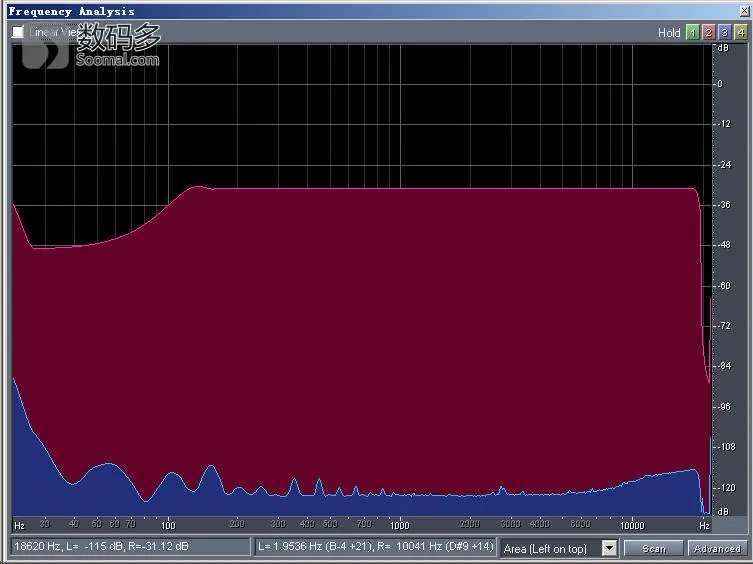753x564 pixels.
Task: Enable the Linear View checkbox
Action: coord(18,32)
